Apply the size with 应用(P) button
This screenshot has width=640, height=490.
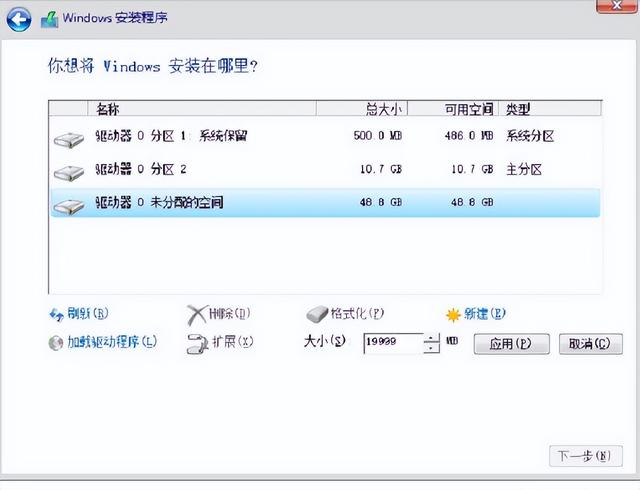pyautogui.click(x=511, y=344)
